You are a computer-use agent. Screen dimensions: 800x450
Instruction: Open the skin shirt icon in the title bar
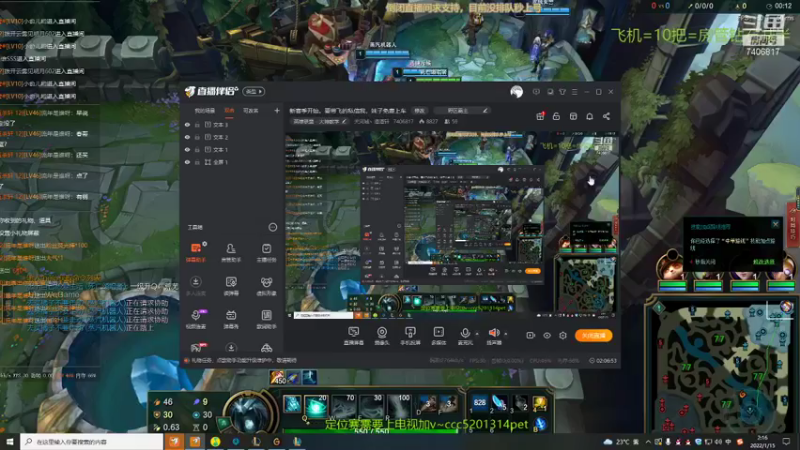pyautogui.click(x=562, y=92)
